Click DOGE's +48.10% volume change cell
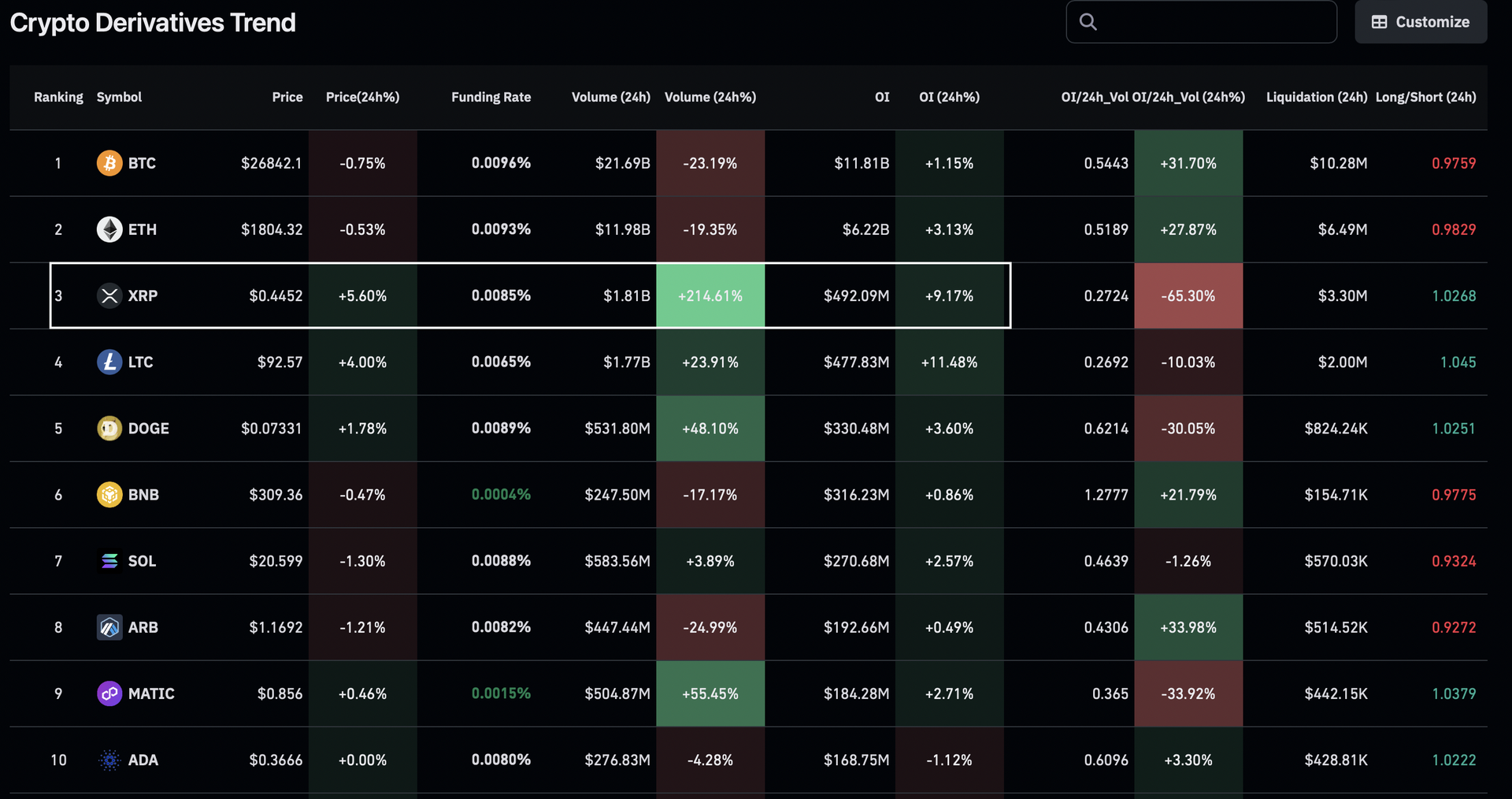1512x799 pixels. (x=710, y=428)
